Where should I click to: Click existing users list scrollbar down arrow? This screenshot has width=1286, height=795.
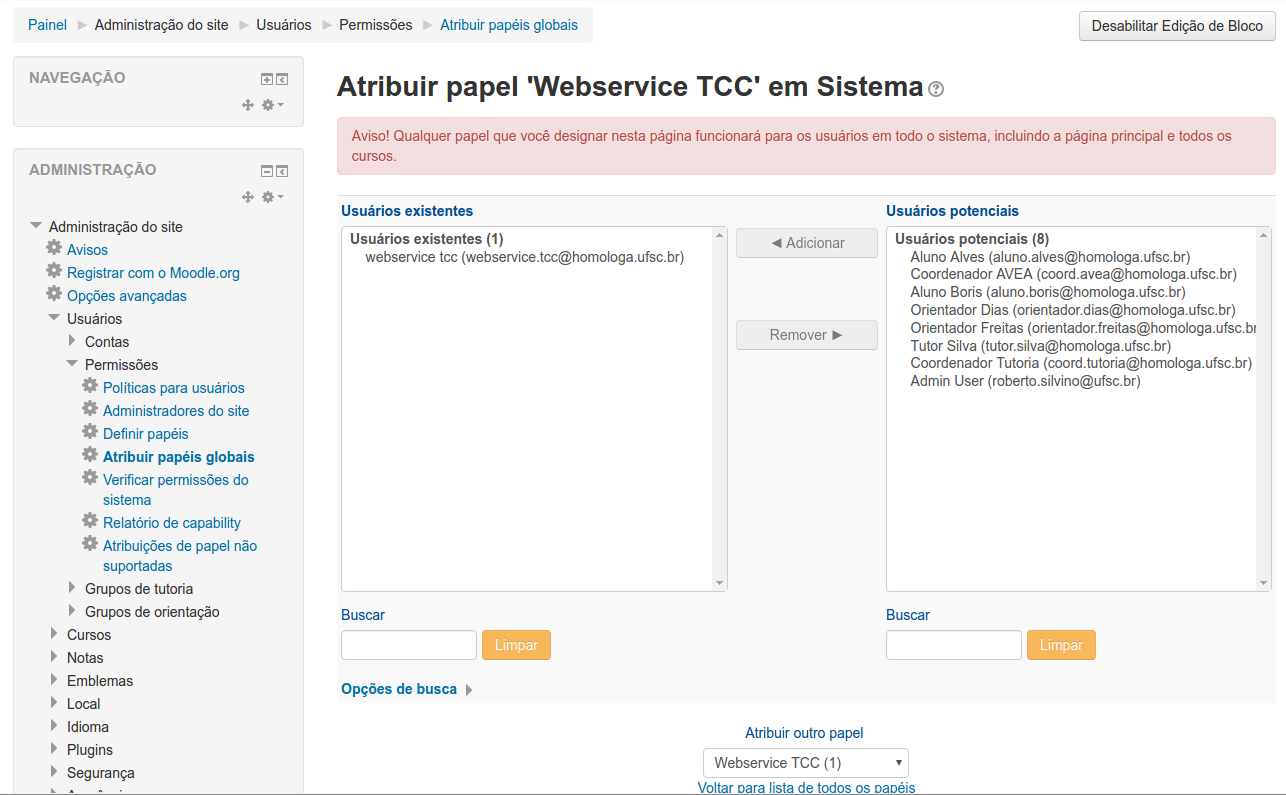click(x=719, y=583)
